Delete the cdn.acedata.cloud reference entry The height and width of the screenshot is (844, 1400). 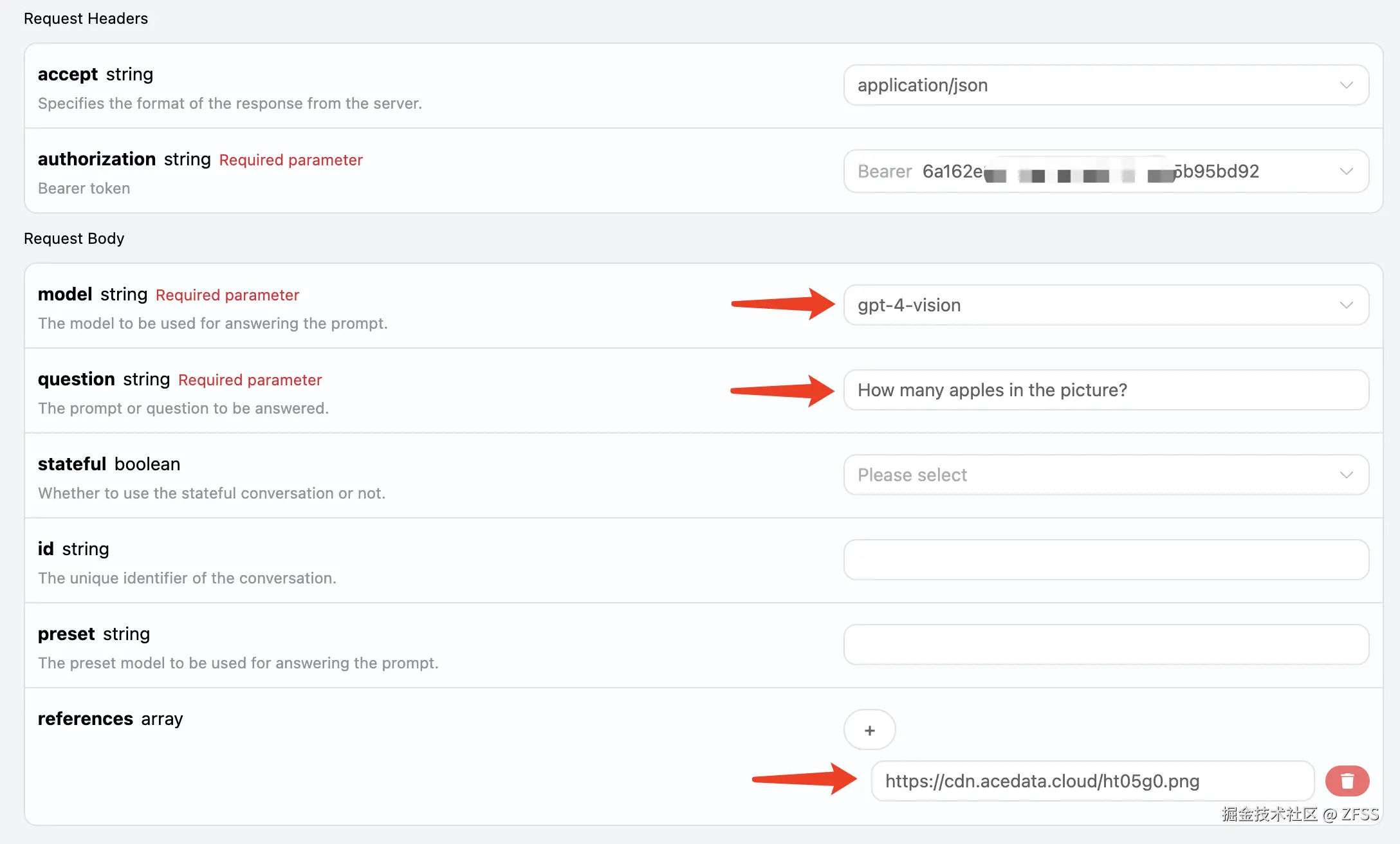pyautogui.click(x=1347, y=781)
